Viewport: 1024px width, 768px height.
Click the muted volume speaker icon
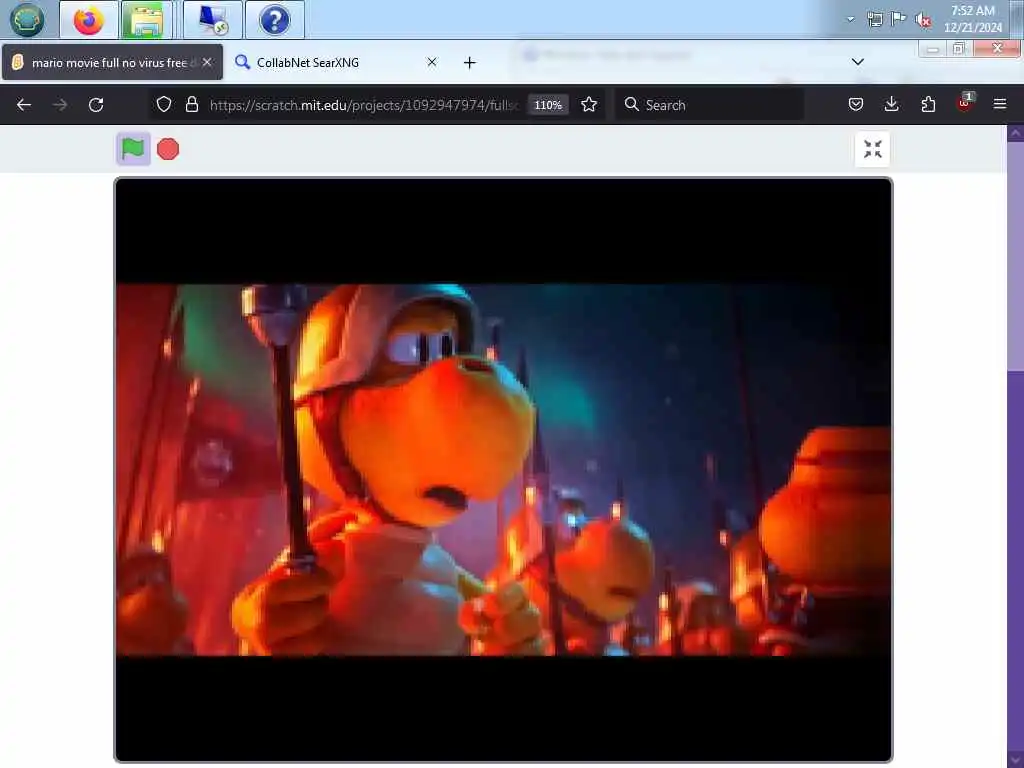pyautogui.click(x=923, y=20)
